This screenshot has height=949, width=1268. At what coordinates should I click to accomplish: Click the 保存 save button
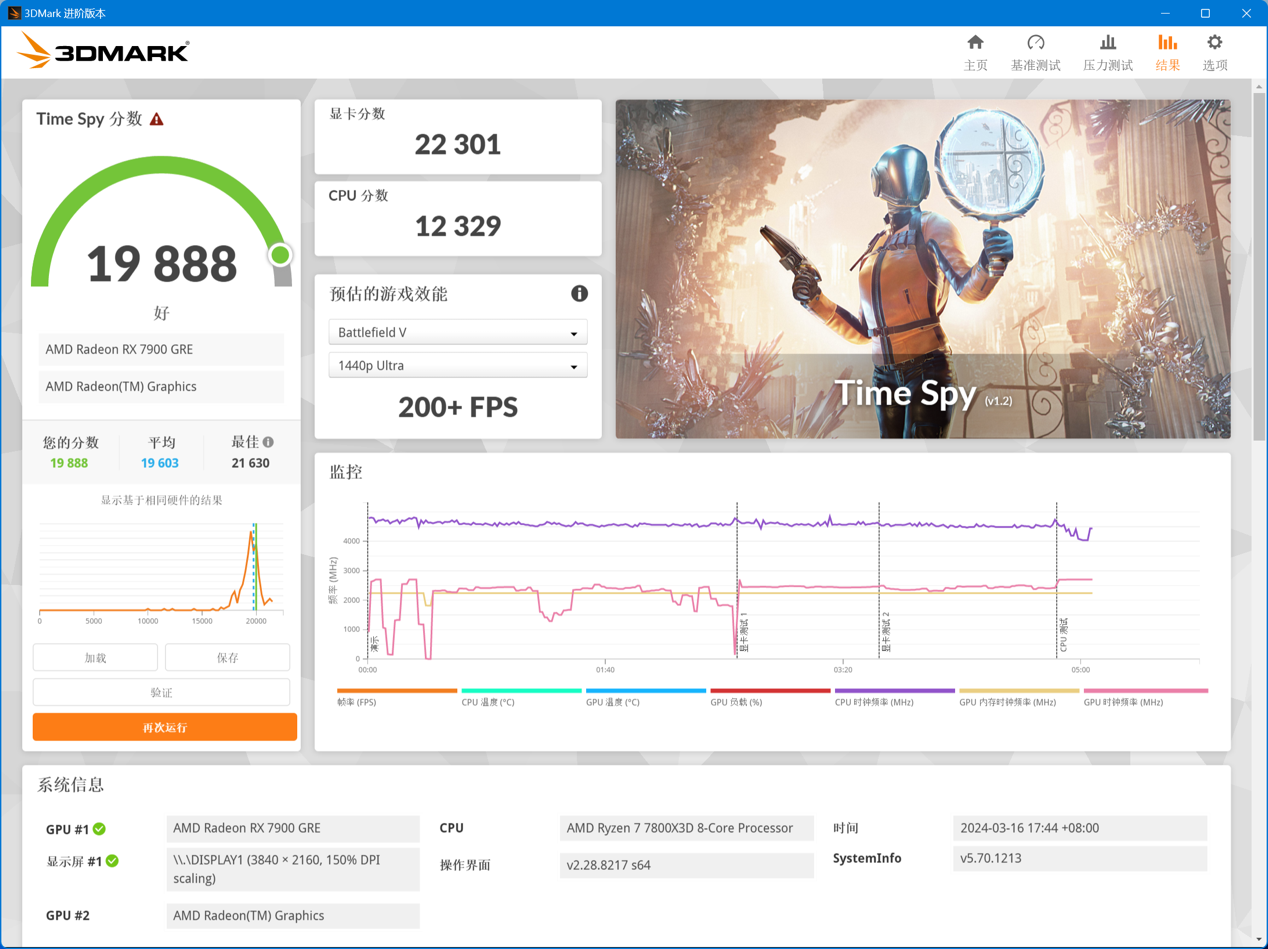click(227, 657)
